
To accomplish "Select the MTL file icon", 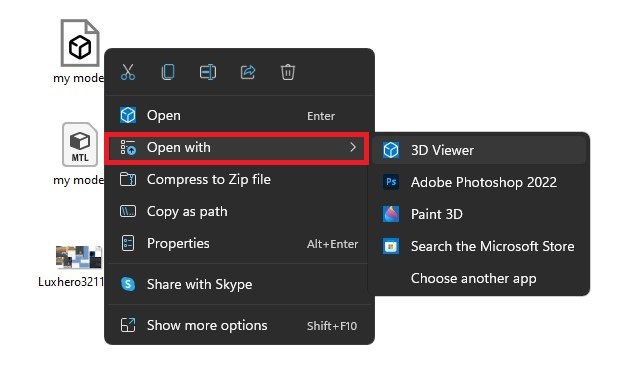I will [80, 144].
